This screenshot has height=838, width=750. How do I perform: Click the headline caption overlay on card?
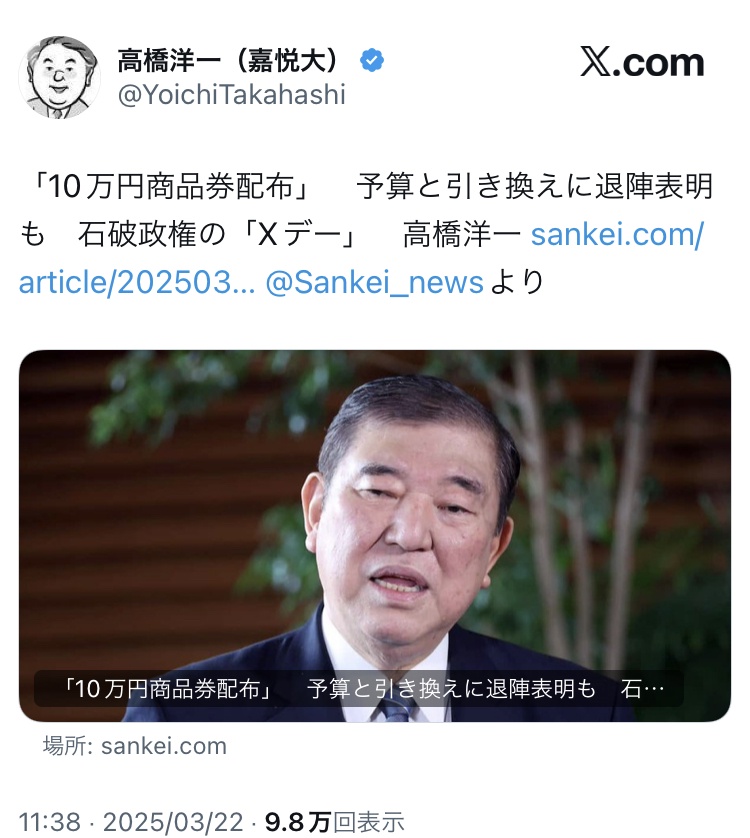pos(359,689)
